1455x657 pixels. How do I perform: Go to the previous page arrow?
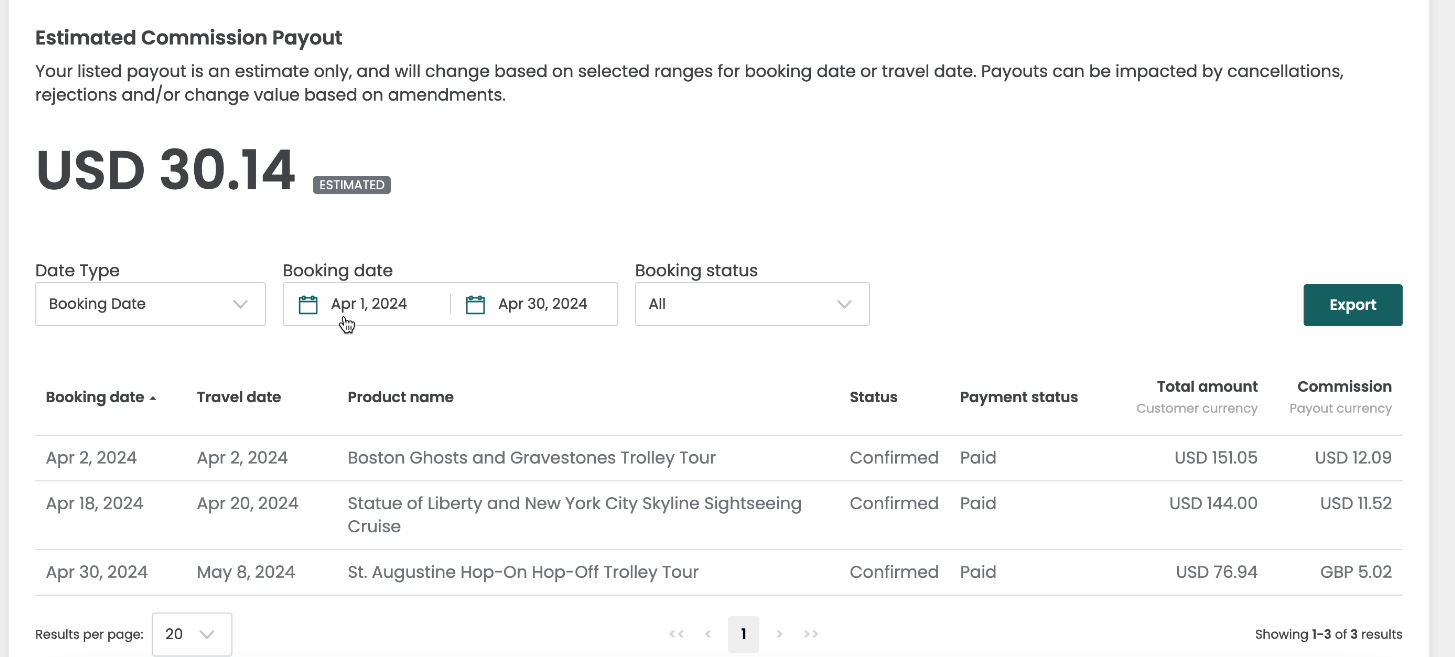708,634
